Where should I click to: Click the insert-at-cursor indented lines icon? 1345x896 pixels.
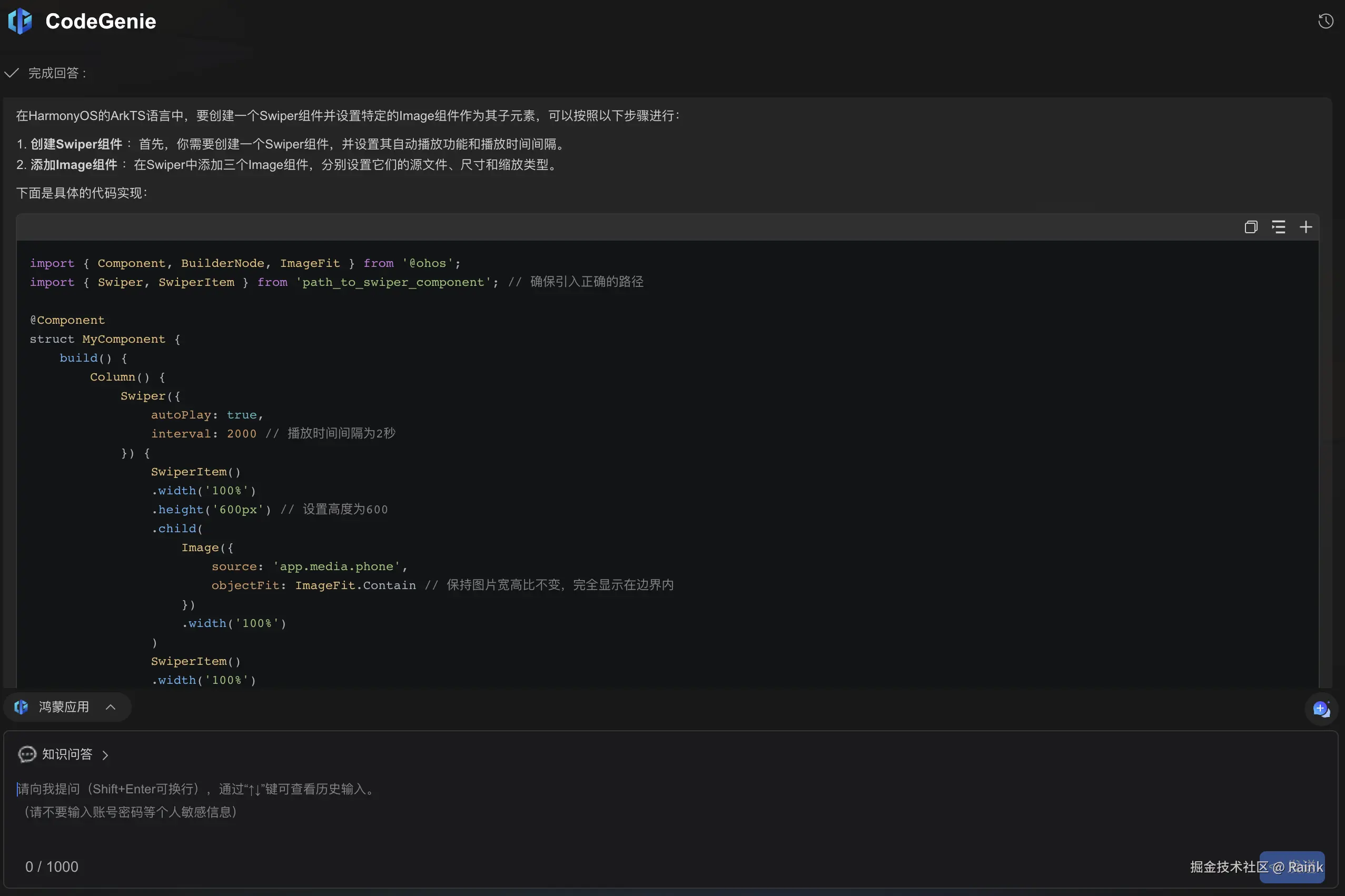coord(1278,227)
